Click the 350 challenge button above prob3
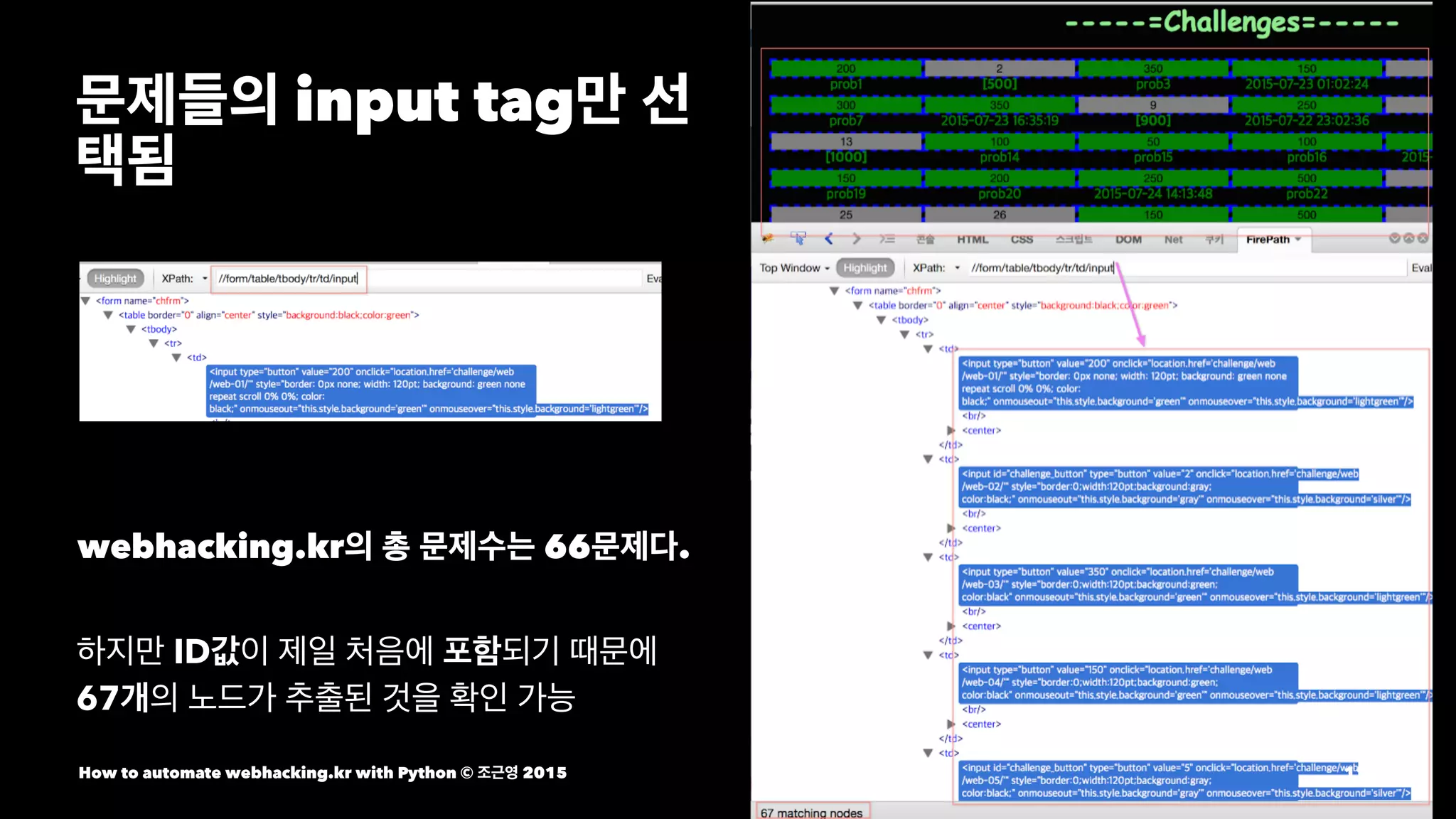The image size is (1456, 819). click(x=1153, y=68)
